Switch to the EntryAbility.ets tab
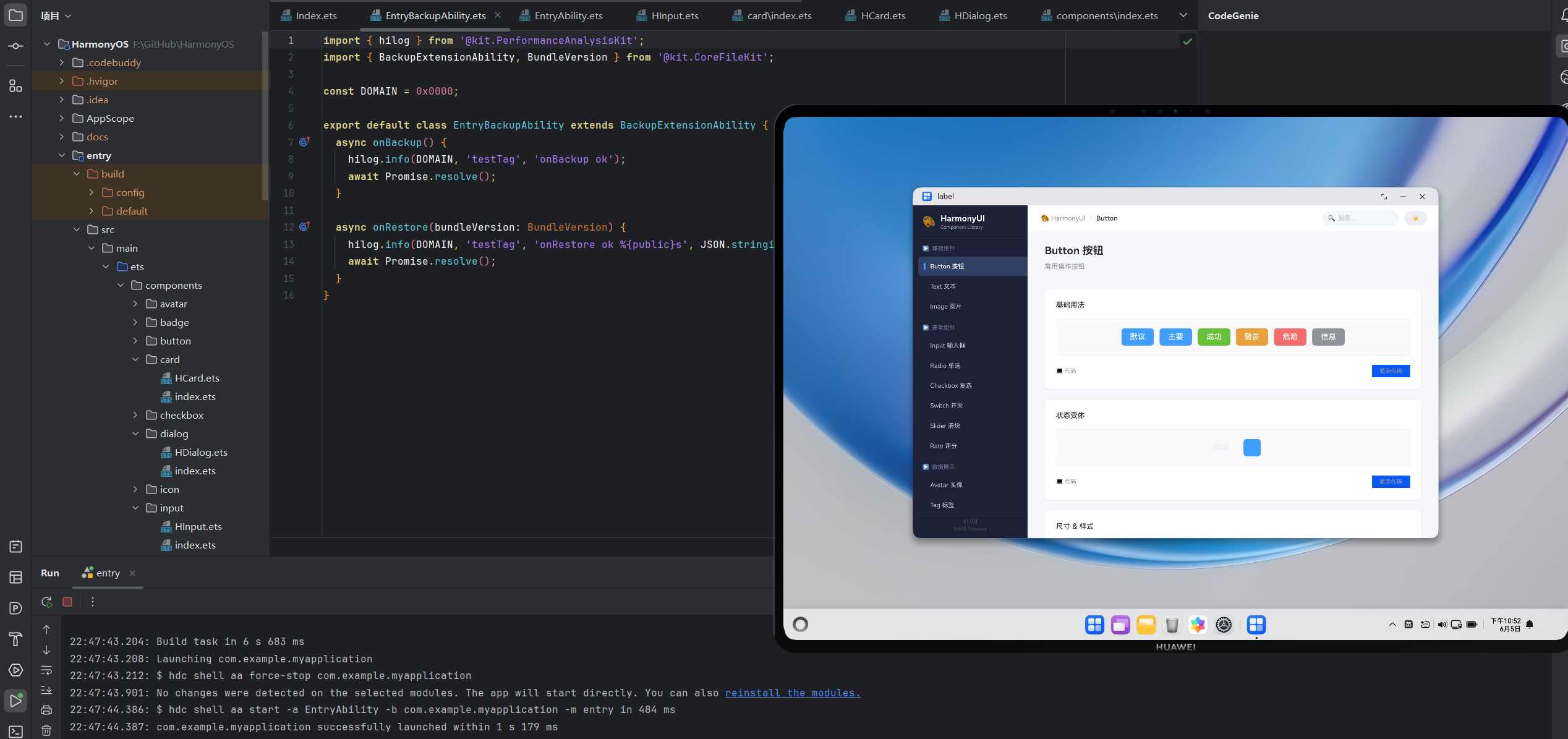Image resolution: width=1568 pixels, height=739 pixels. point(561,15)
